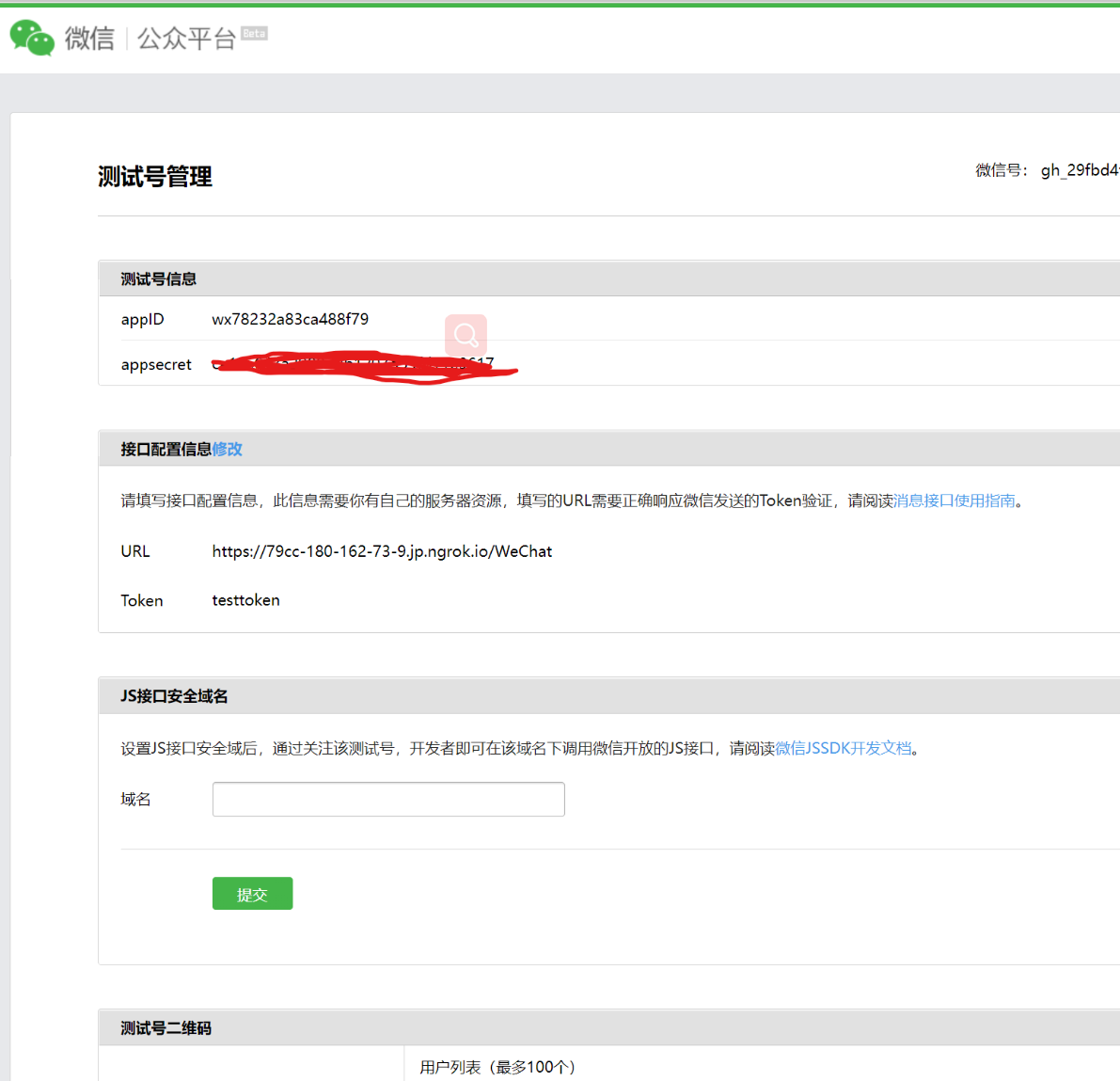Click the ngrok URL value text
The width and height of the screenshot is (1120, 1081).
[382, 551]
